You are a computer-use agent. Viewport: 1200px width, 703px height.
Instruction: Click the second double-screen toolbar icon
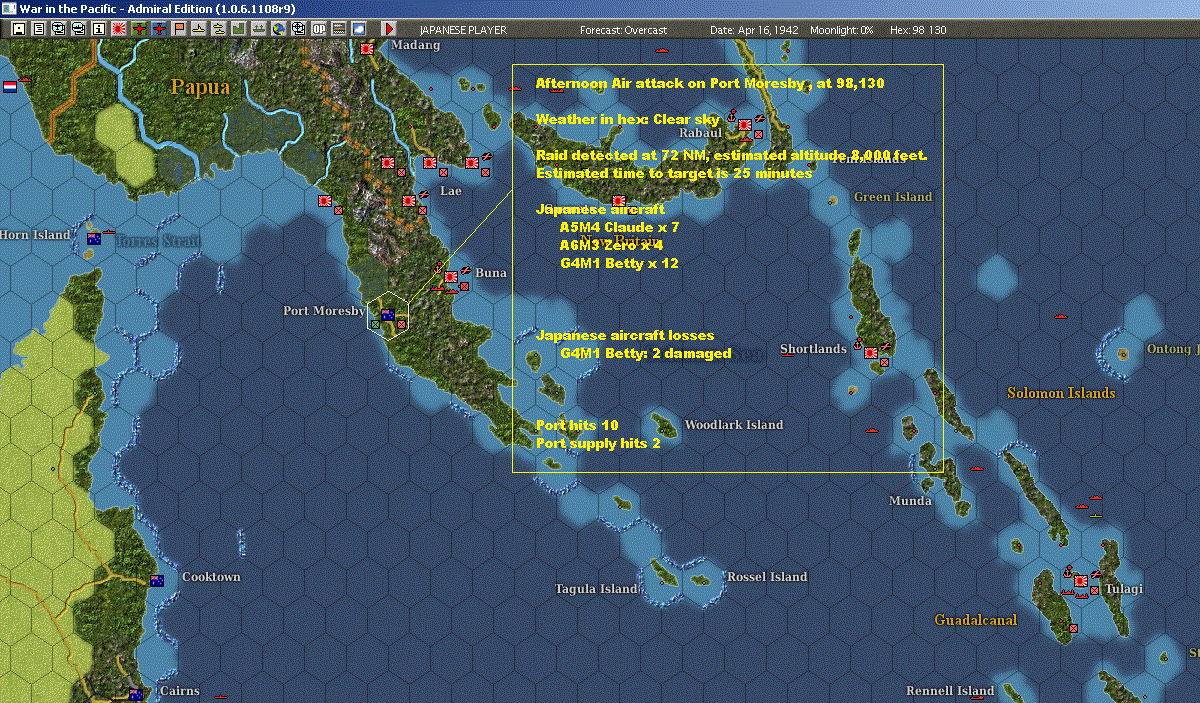coord(79,29)
